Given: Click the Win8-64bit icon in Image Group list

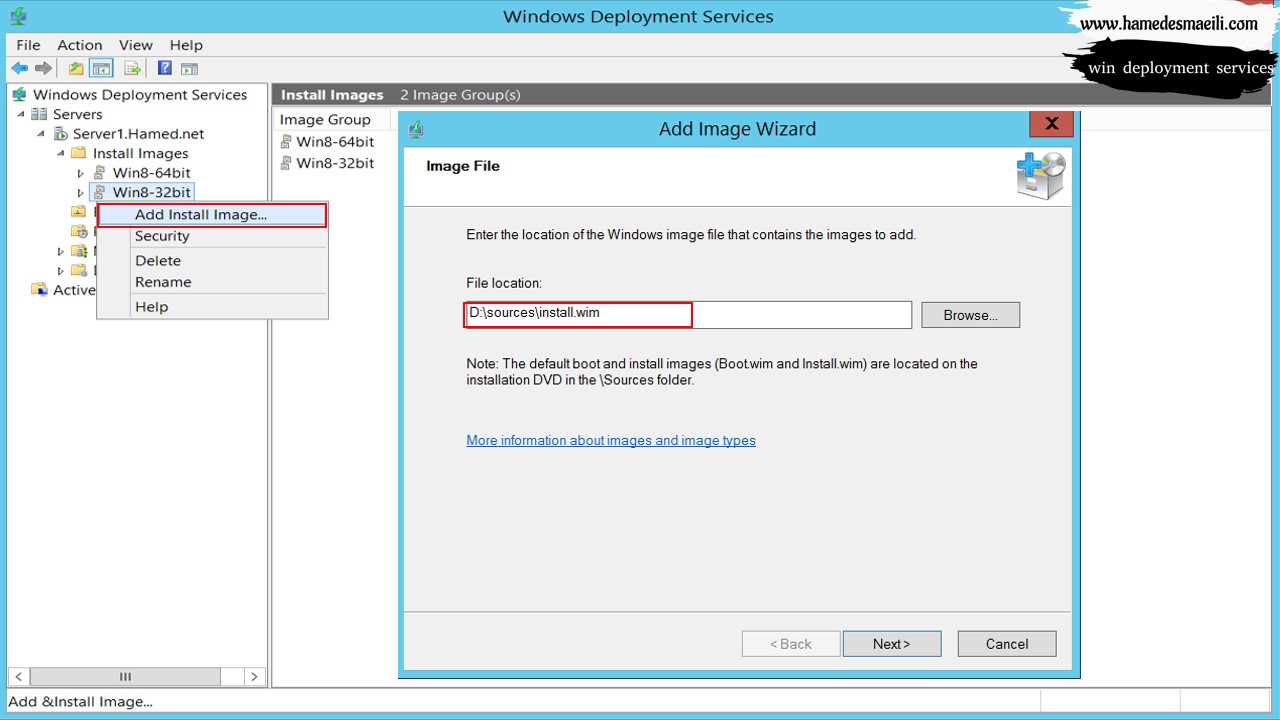Looking at the screenshot, I should [286, 142].
